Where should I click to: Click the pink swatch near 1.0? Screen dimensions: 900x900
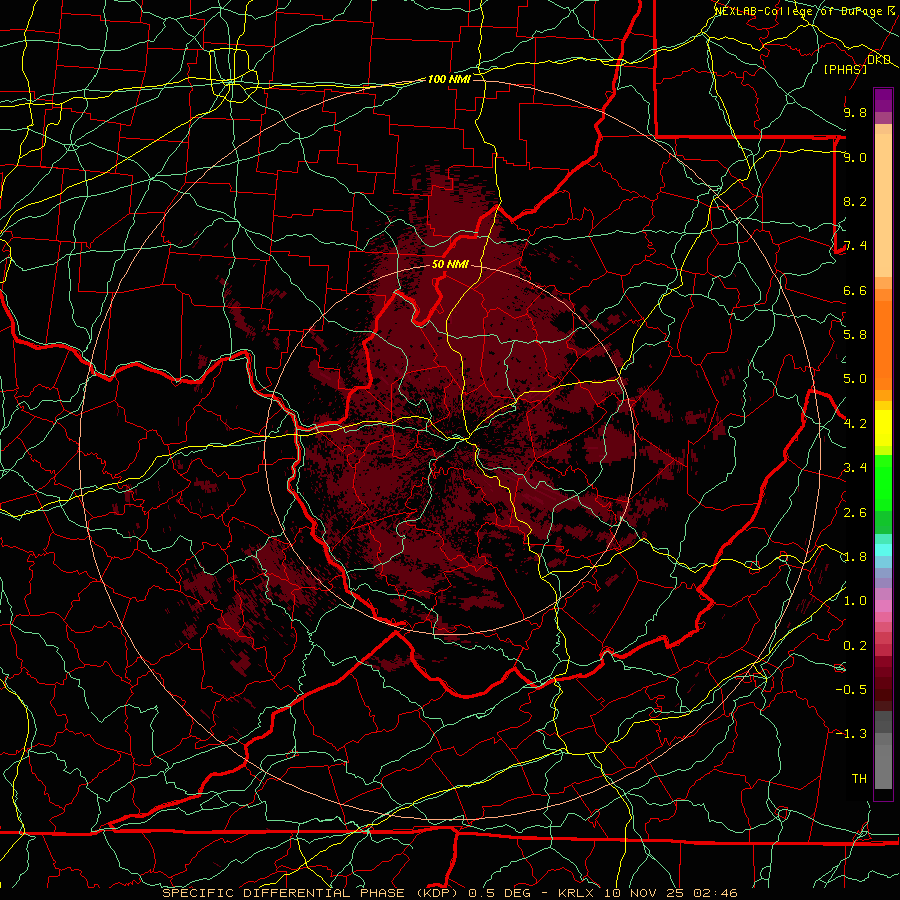(883, 606)
